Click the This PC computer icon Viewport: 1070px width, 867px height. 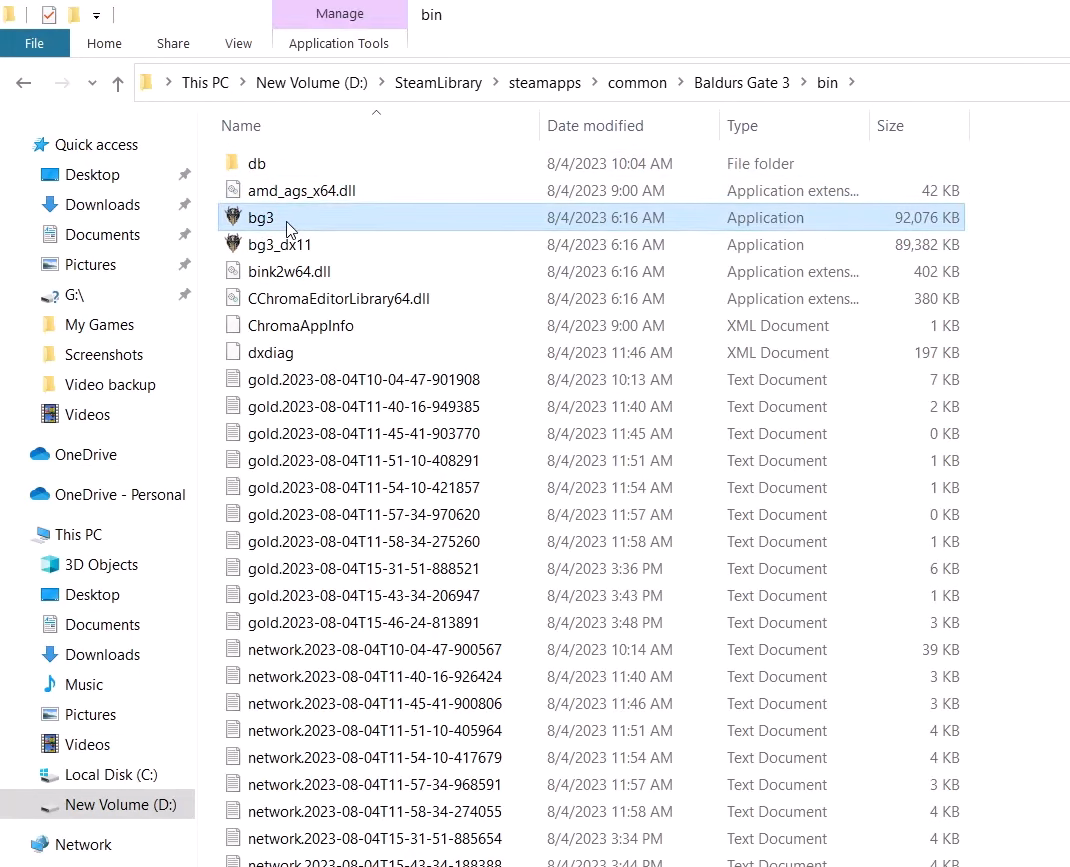pos(41,534)
